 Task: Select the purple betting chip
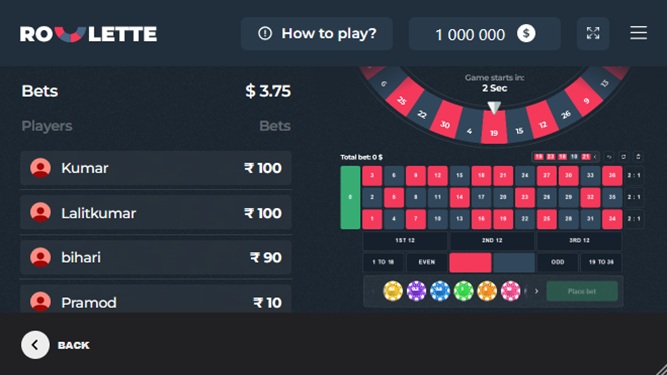click(416, 291)
